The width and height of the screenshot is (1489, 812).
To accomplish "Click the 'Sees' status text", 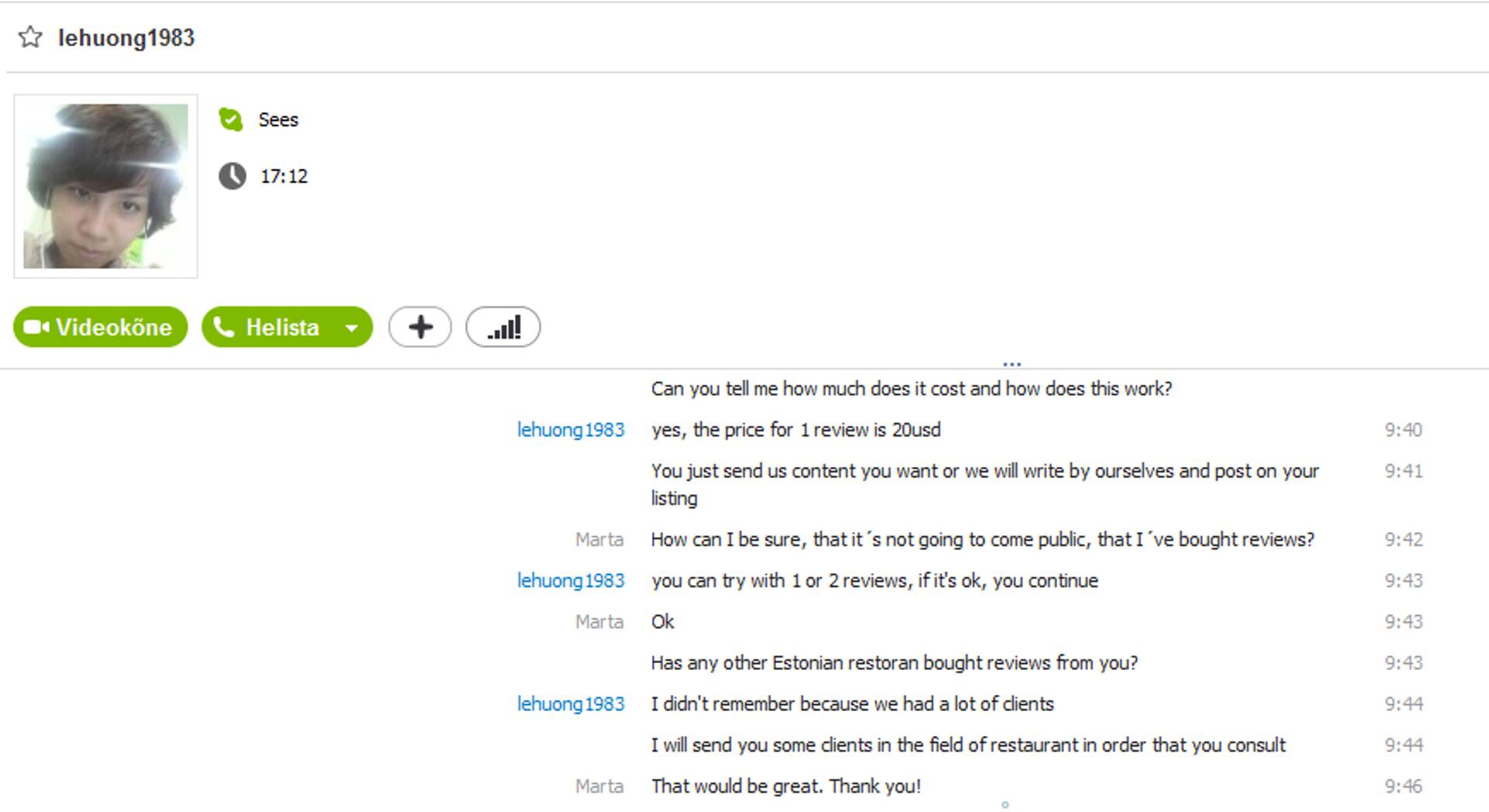I will [x=278, y=119].
